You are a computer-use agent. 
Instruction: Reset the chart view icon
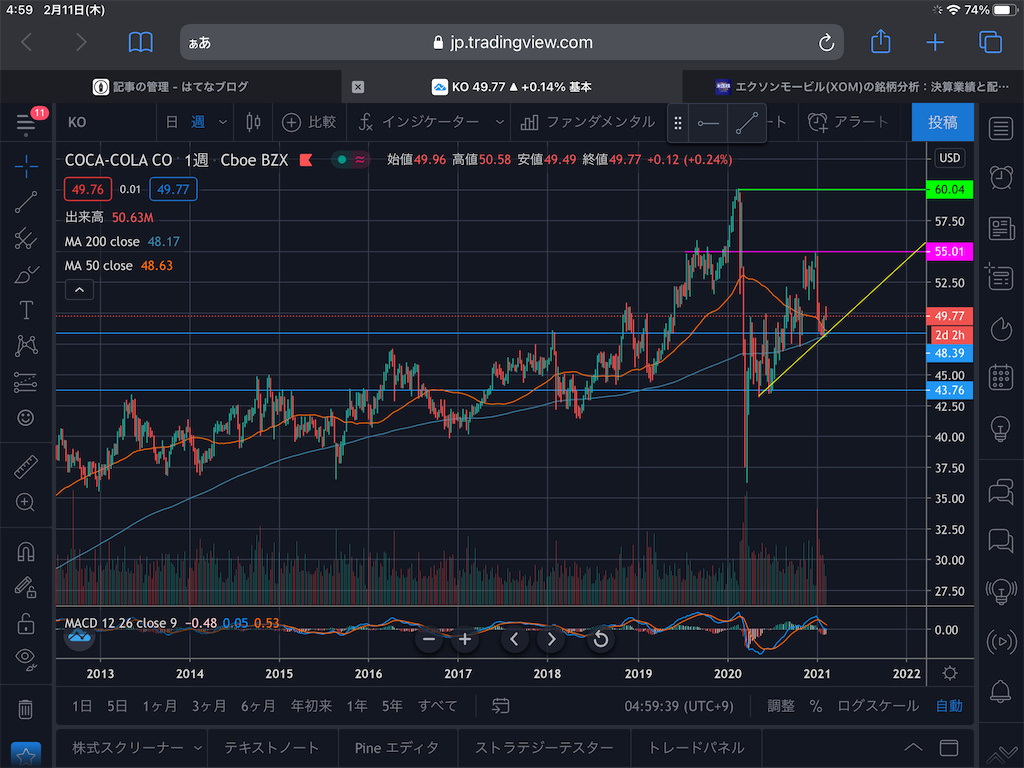[x=601, y=639]
